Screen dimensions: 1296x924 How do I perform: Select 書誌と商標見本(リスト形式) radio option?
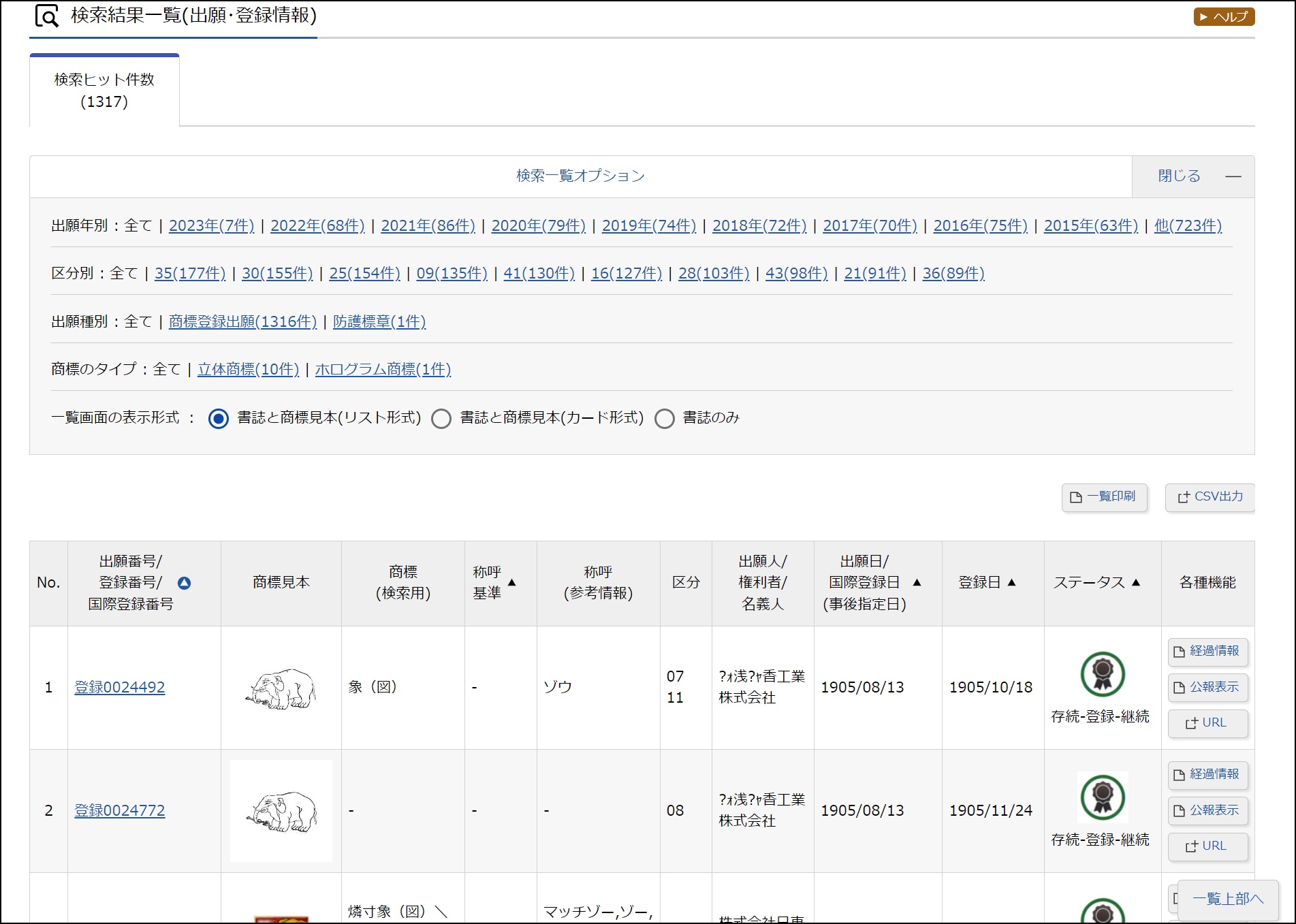219,418
